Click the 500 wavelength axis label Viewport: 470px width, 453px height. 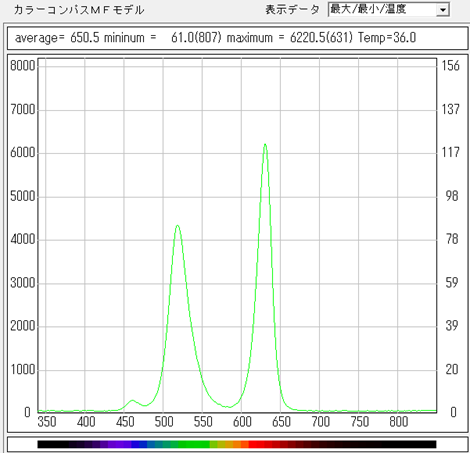point(164,422)
